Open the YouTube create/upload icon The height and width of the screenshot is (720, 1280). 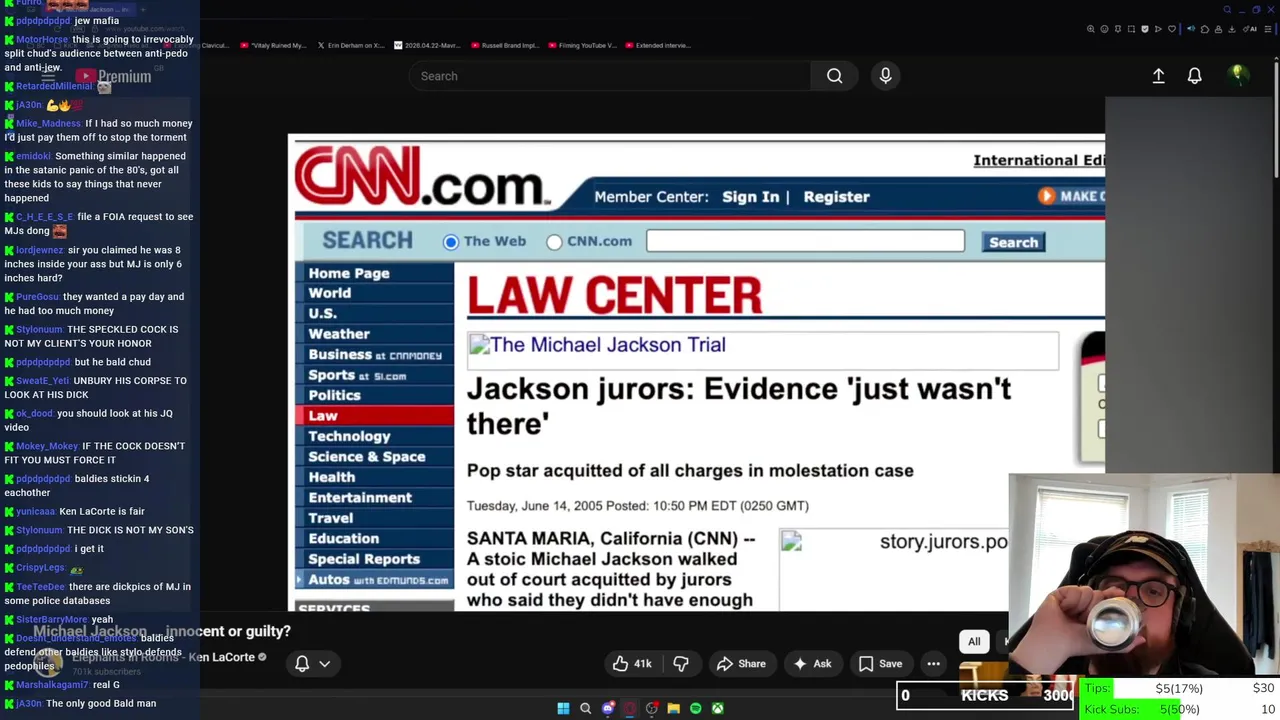[x=1158, y=76]
